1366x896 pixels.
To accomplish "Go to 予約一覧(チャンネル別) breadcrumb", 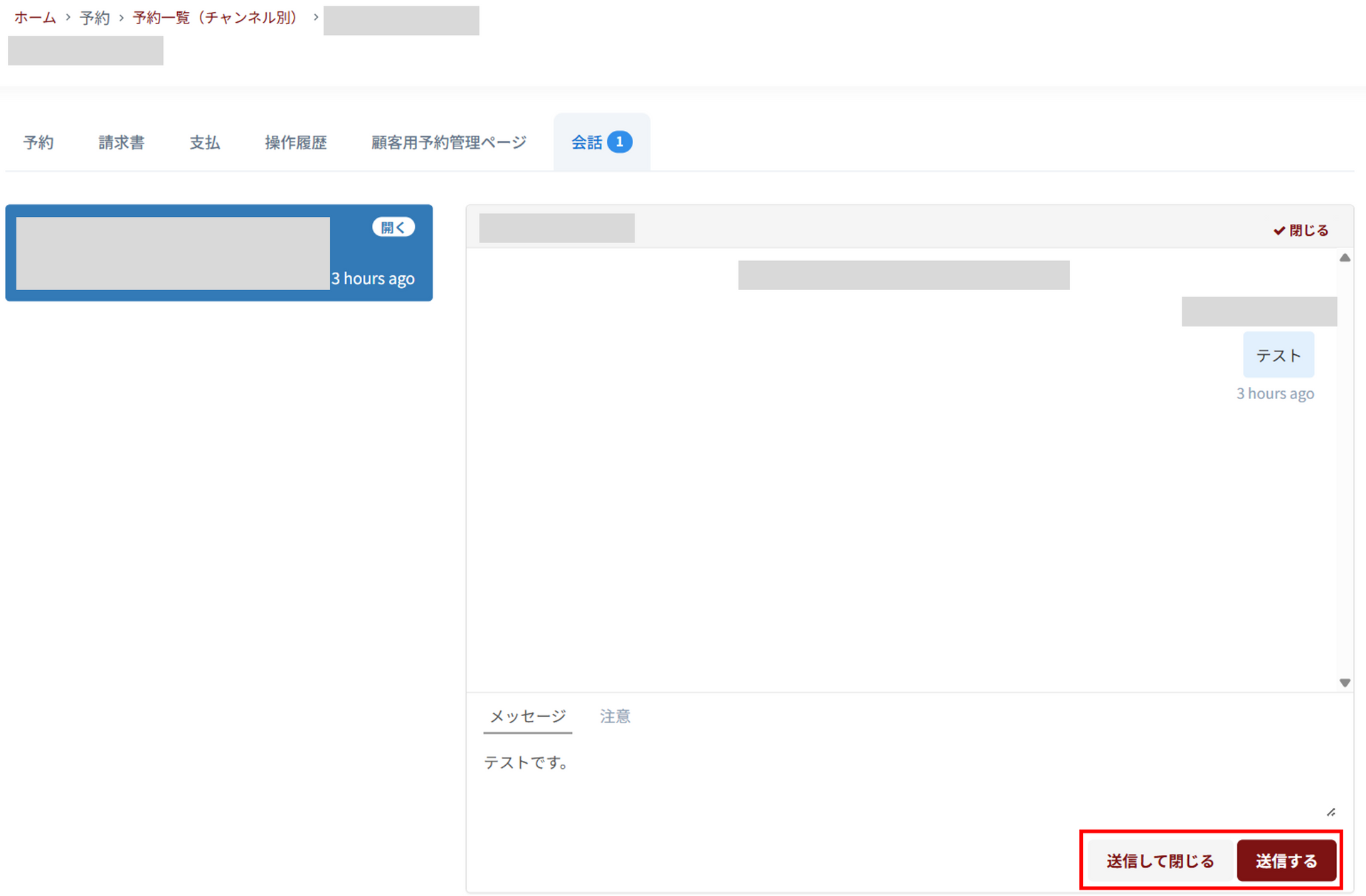I will tap(215, 18).
